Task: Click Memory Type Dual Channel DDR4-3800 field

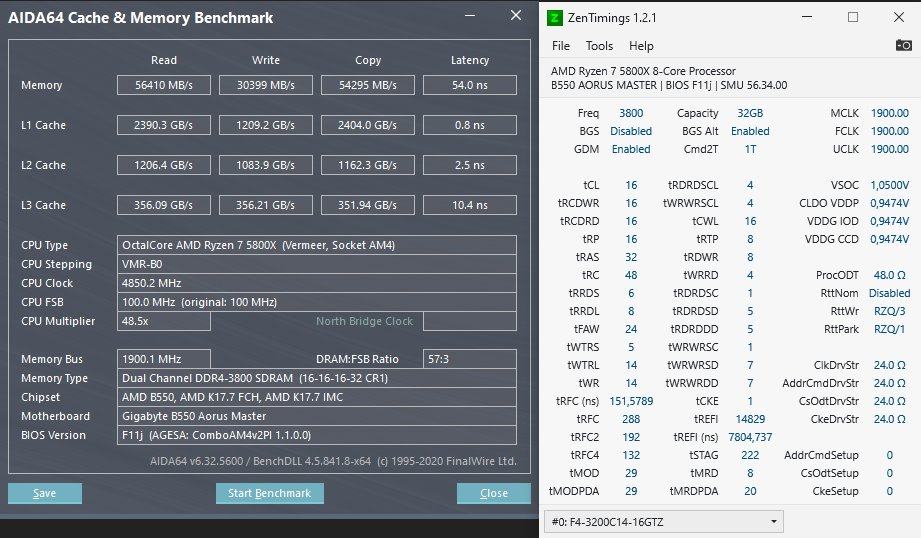Action: [x=317, y=378]
